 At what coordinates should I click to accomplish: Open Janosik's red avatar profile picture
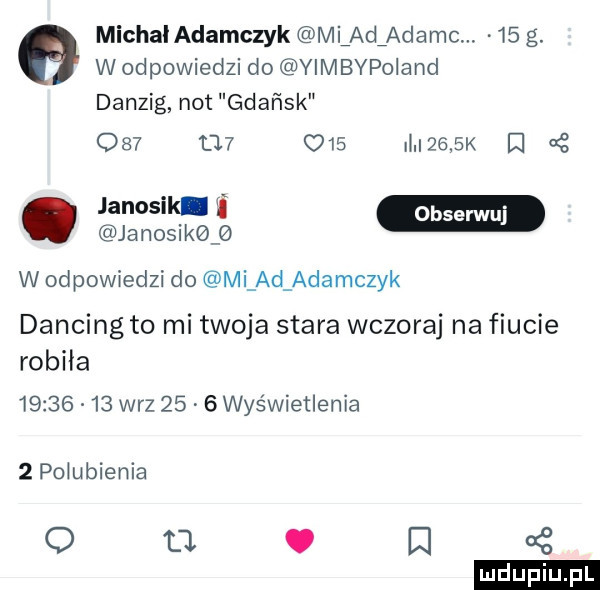48,219
